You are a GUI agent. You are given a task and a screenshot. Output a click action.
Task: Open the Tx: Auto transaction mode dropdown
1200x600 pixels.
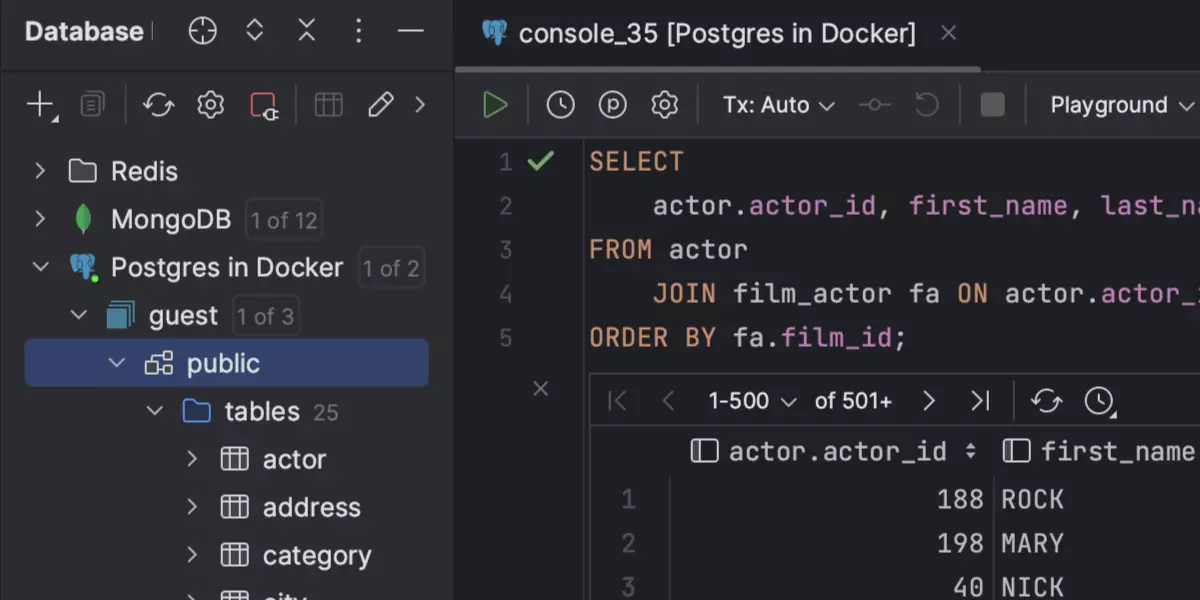778,105
